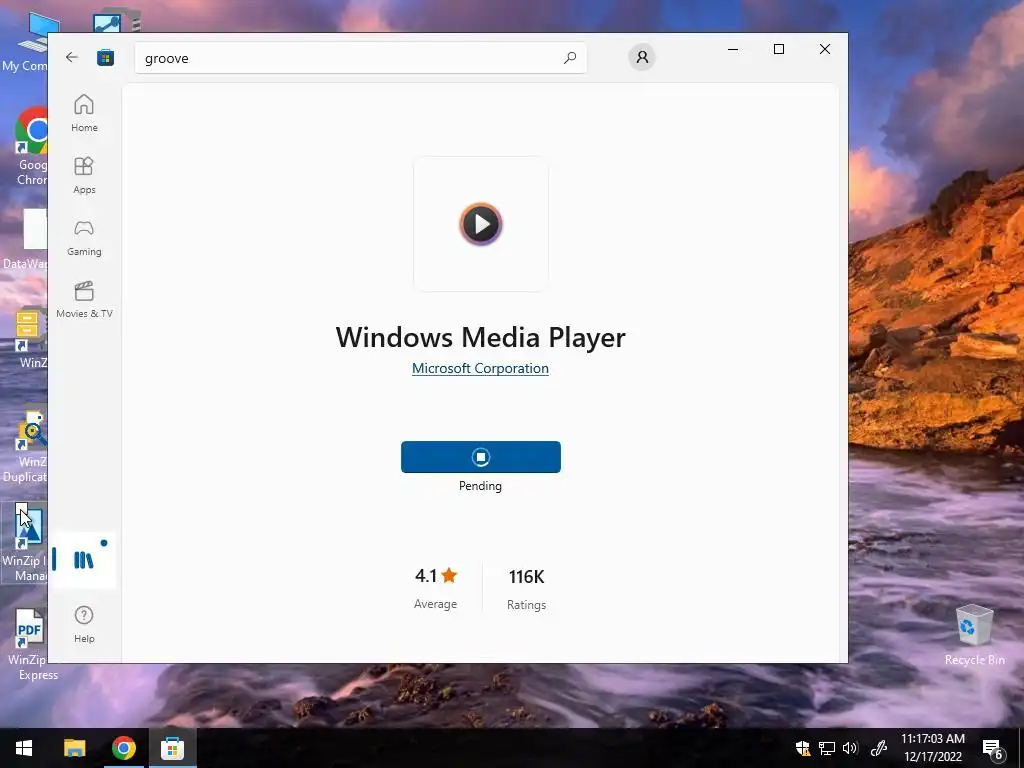
Task: Click the Microsoft Store logo icon
Action: pos(105,57)
